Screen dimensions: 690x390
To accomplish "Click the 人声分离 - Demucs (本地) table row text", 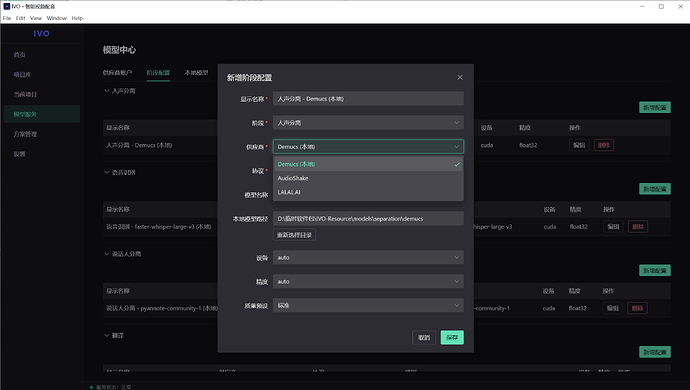I will 139,145.
